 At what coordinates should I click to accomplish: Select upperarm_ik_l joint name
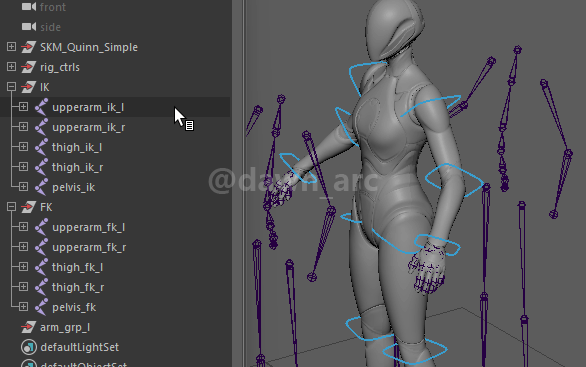click(88, 107)
